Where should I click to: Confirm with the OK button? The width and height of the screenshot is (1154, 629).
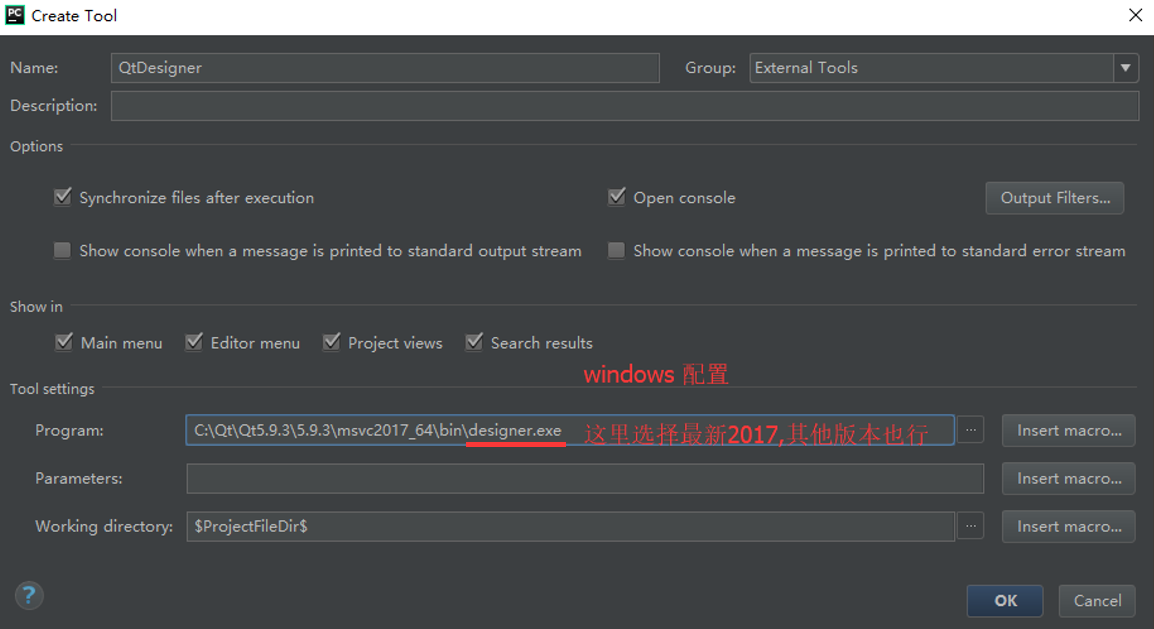(x=1005, y=600)
